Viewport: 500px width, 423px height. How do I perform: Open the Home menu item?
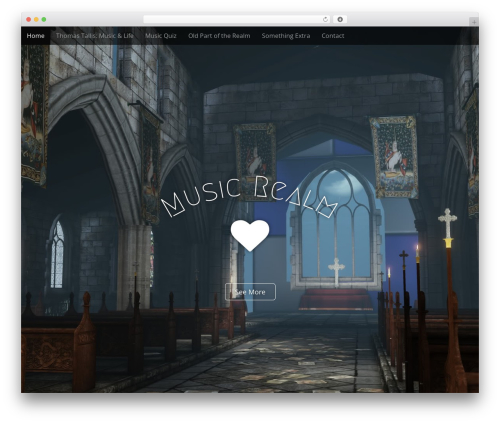pyautogui.click(x=35, y=36)
